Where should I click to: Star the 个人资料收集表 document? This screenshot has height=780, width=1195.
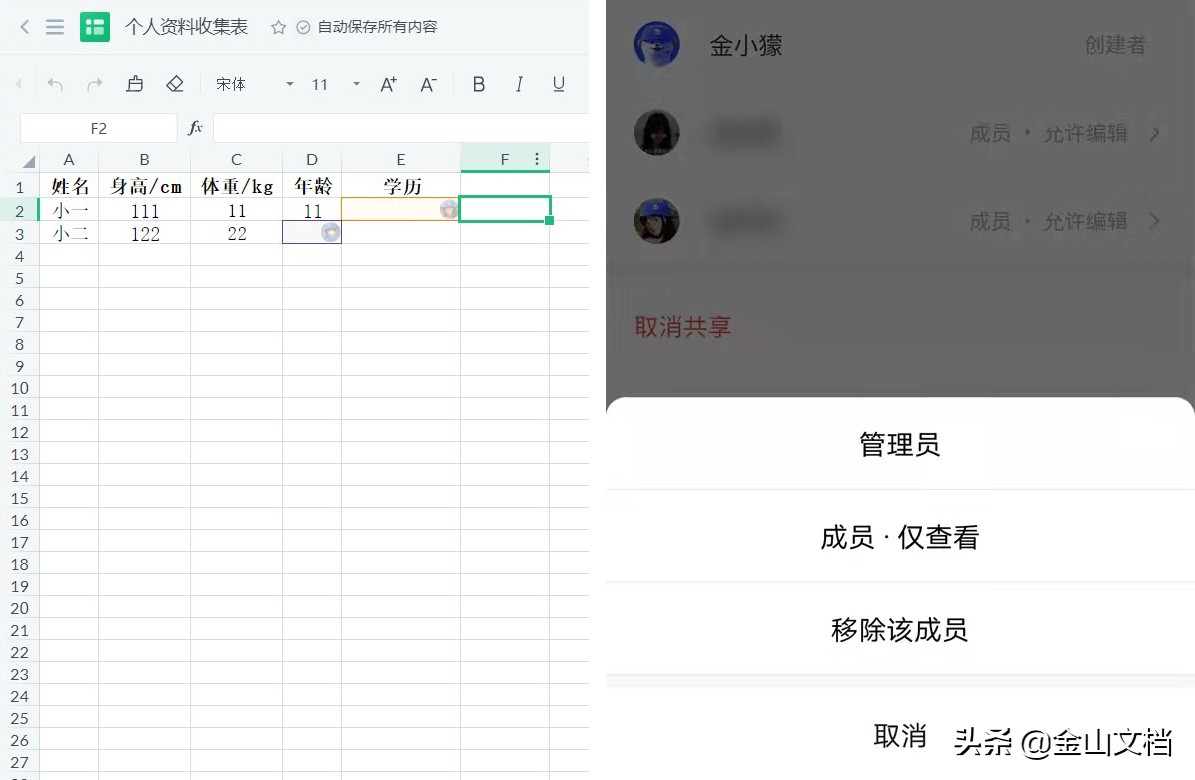[x=277, y=27]
